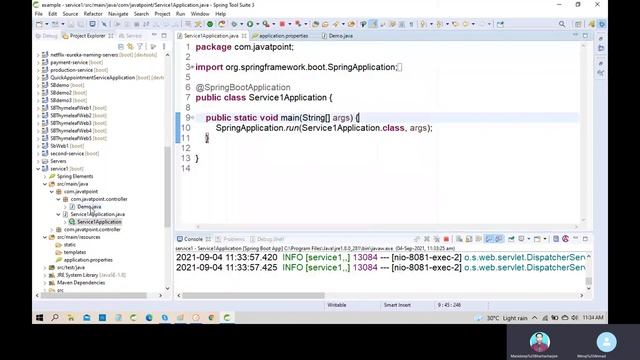Click Pin Console icon

tap(511, 239)
